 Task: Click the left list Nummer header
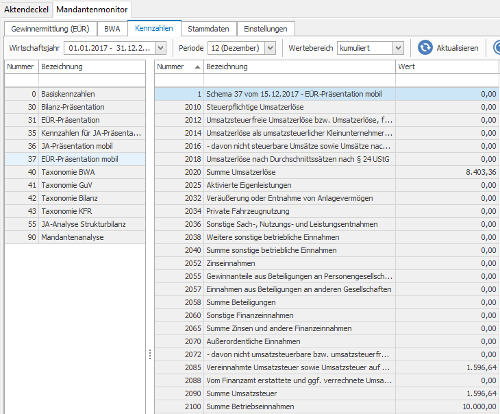click(21, 67)
